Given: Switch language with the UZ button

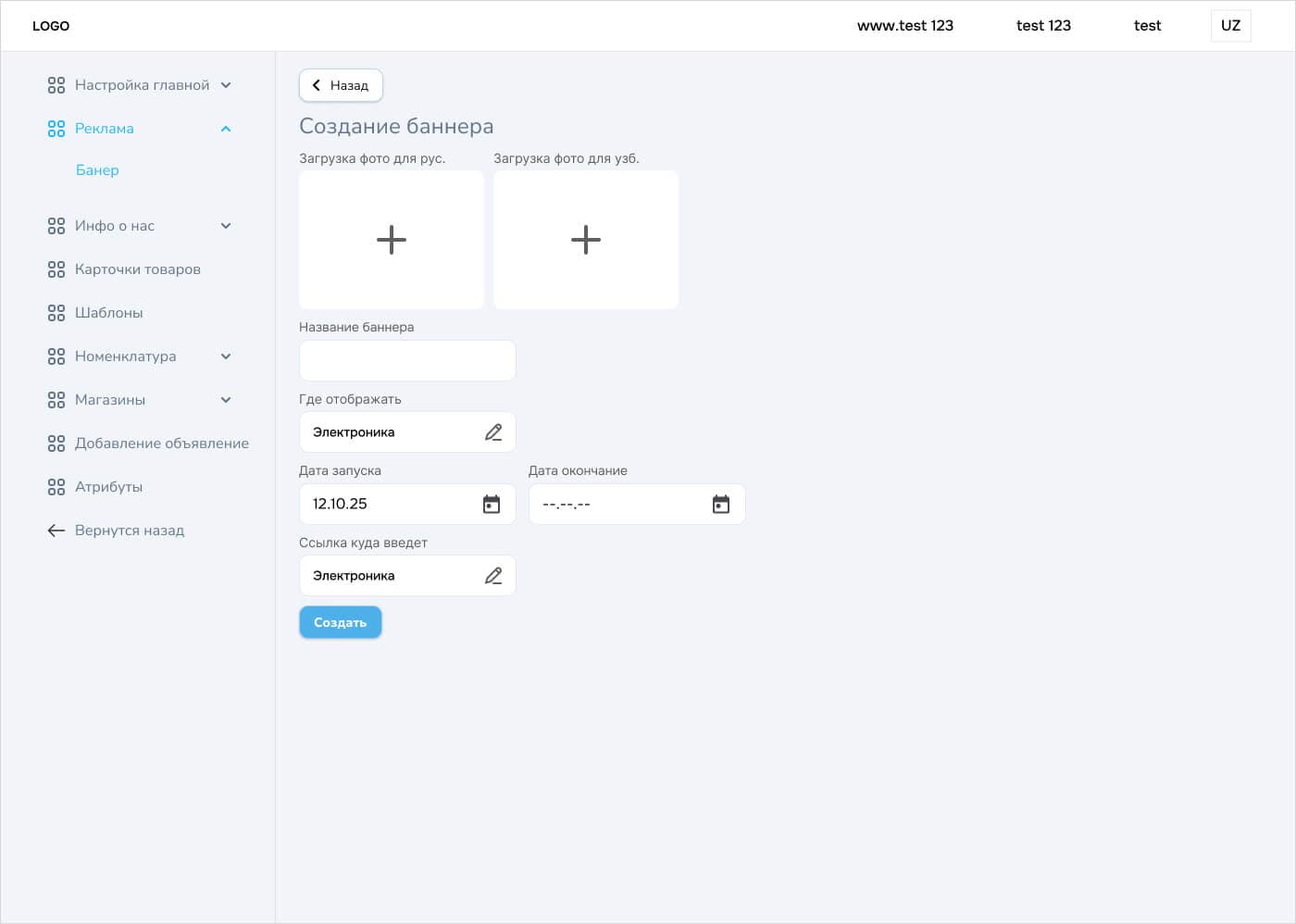Looking at the screenshot, I should click(1230, 26).
